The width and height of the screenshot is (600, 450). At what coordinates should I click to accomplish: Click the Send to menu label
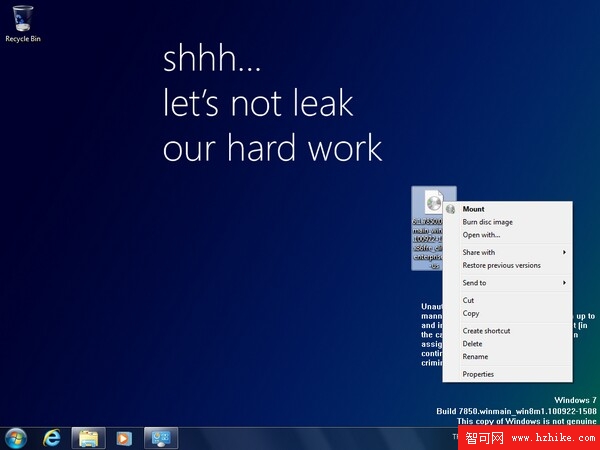[x=474, y=283]
